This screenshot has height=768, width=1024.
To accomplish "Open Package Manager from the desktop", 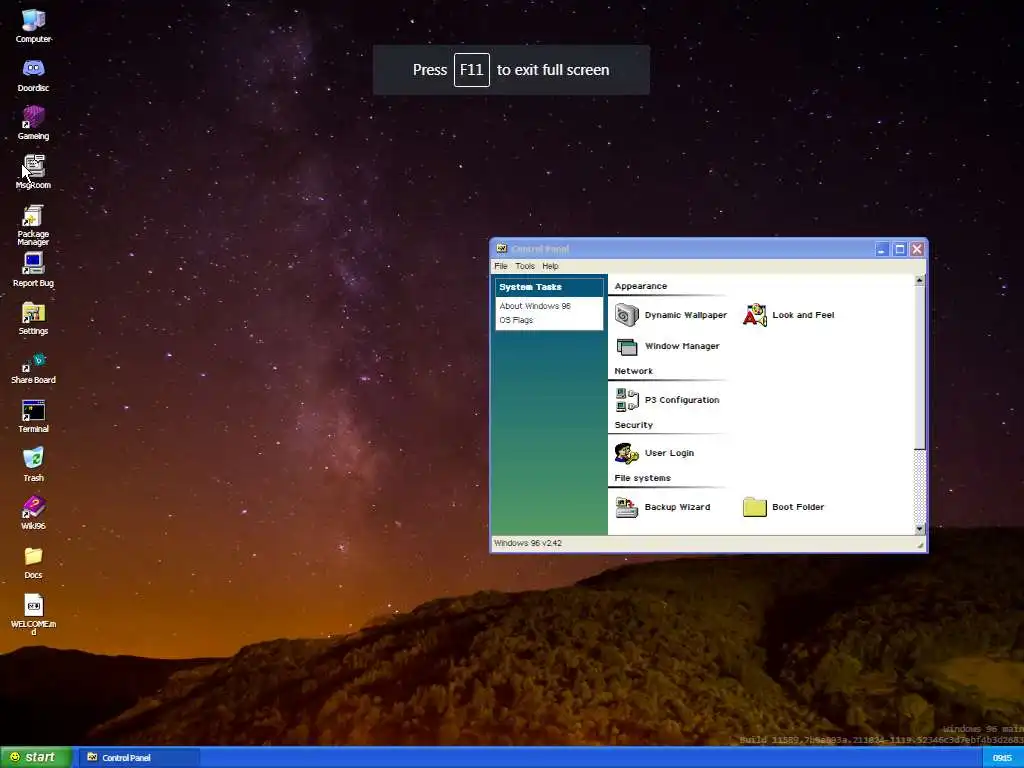I will tap(33, 225).
